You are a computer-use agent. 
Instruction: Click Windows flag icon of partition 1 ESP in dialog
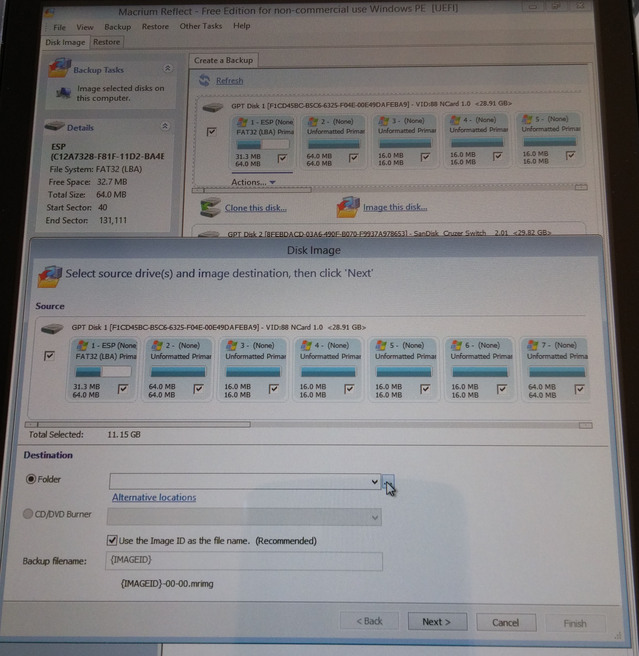[x=83, y=346]
